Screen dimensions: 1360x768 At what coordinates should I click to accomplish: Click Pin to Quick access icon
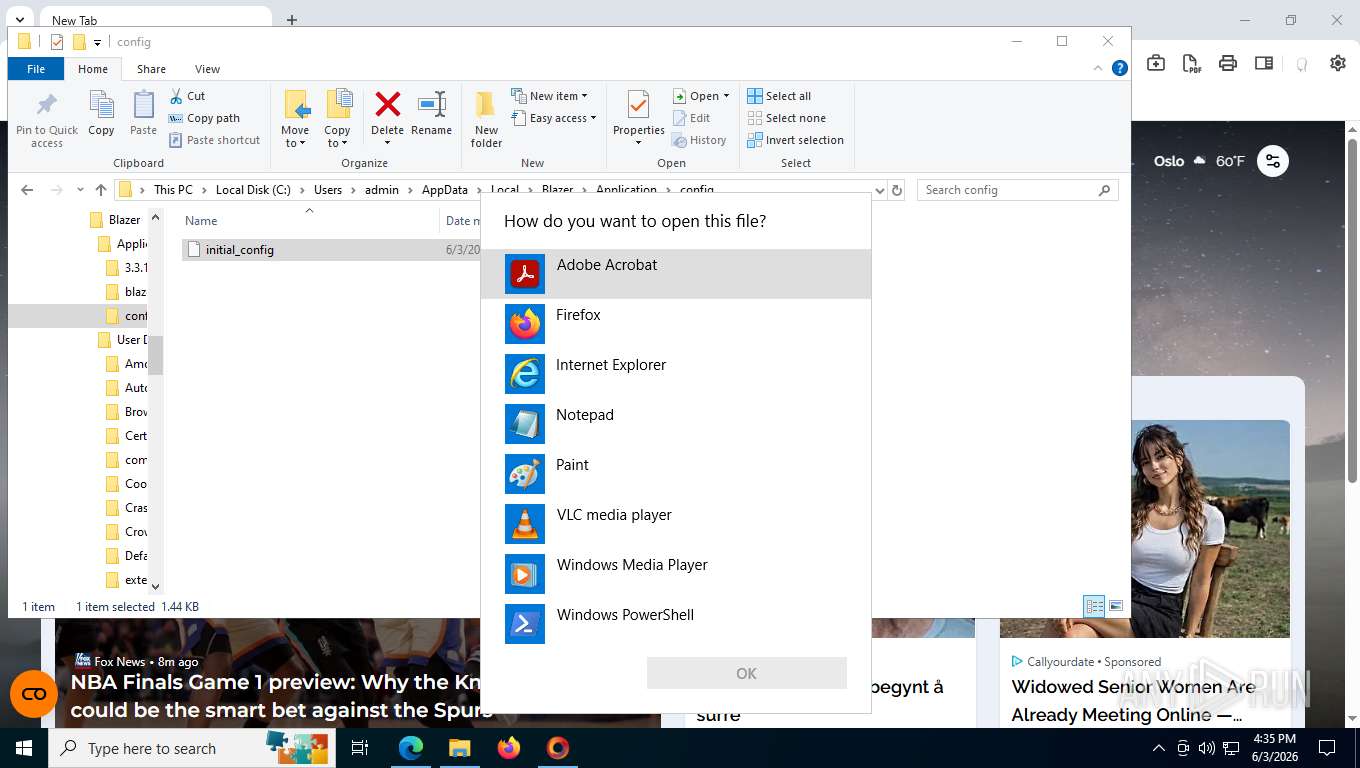click(47, 119)
